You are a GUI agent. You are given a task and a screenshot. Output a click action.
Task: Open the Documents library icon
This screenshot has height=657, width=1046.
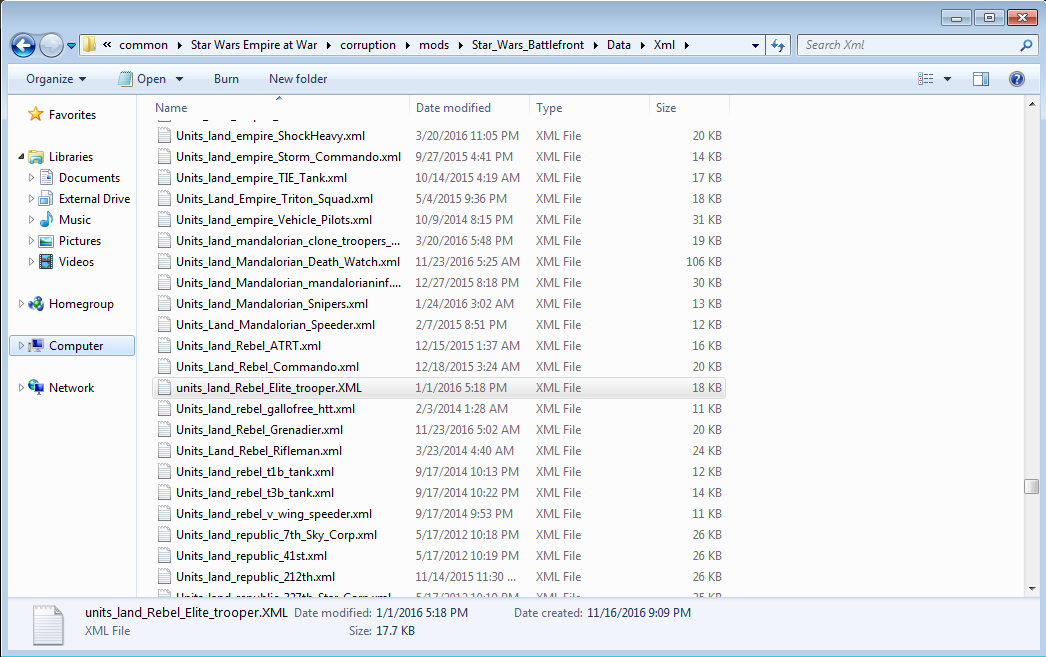(47, 177)
